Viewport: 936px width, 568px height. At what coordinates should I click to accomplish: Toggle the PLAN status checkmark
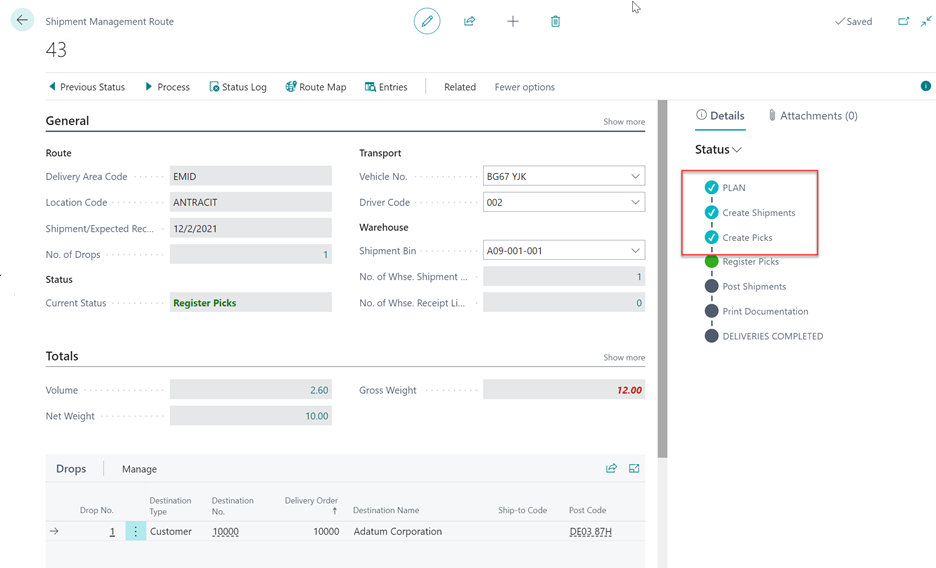coord(712,188)
